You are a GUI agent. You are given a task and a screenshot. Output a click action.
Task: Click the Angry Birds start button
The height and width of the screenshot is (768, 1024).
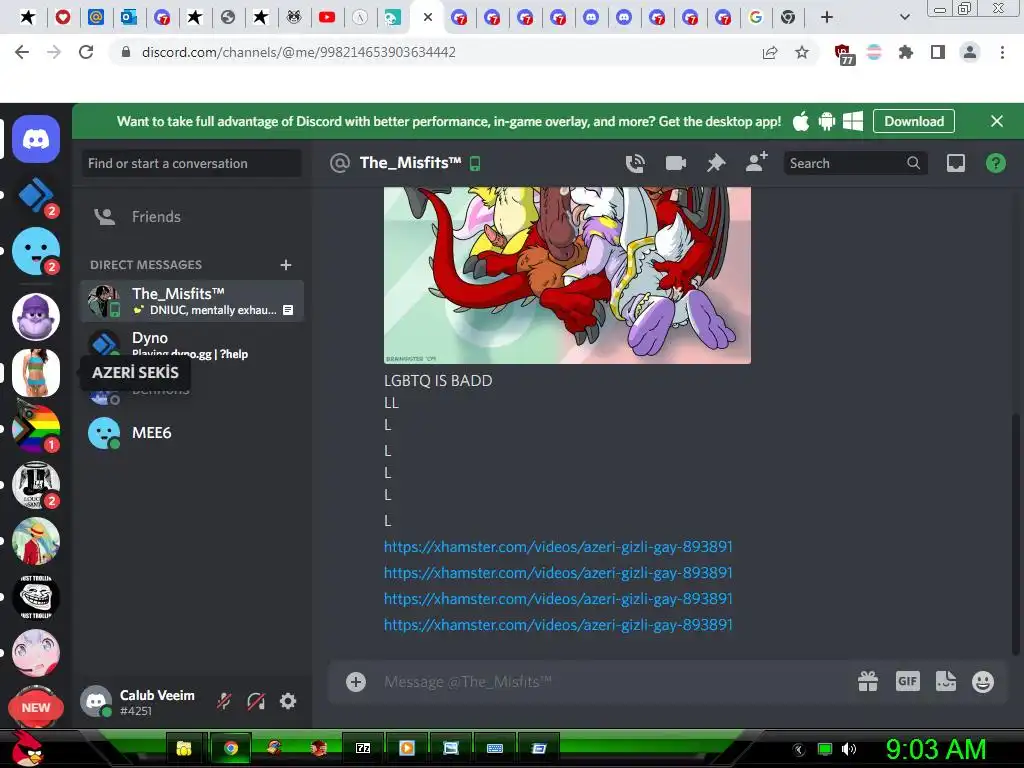tap(26, 747)
